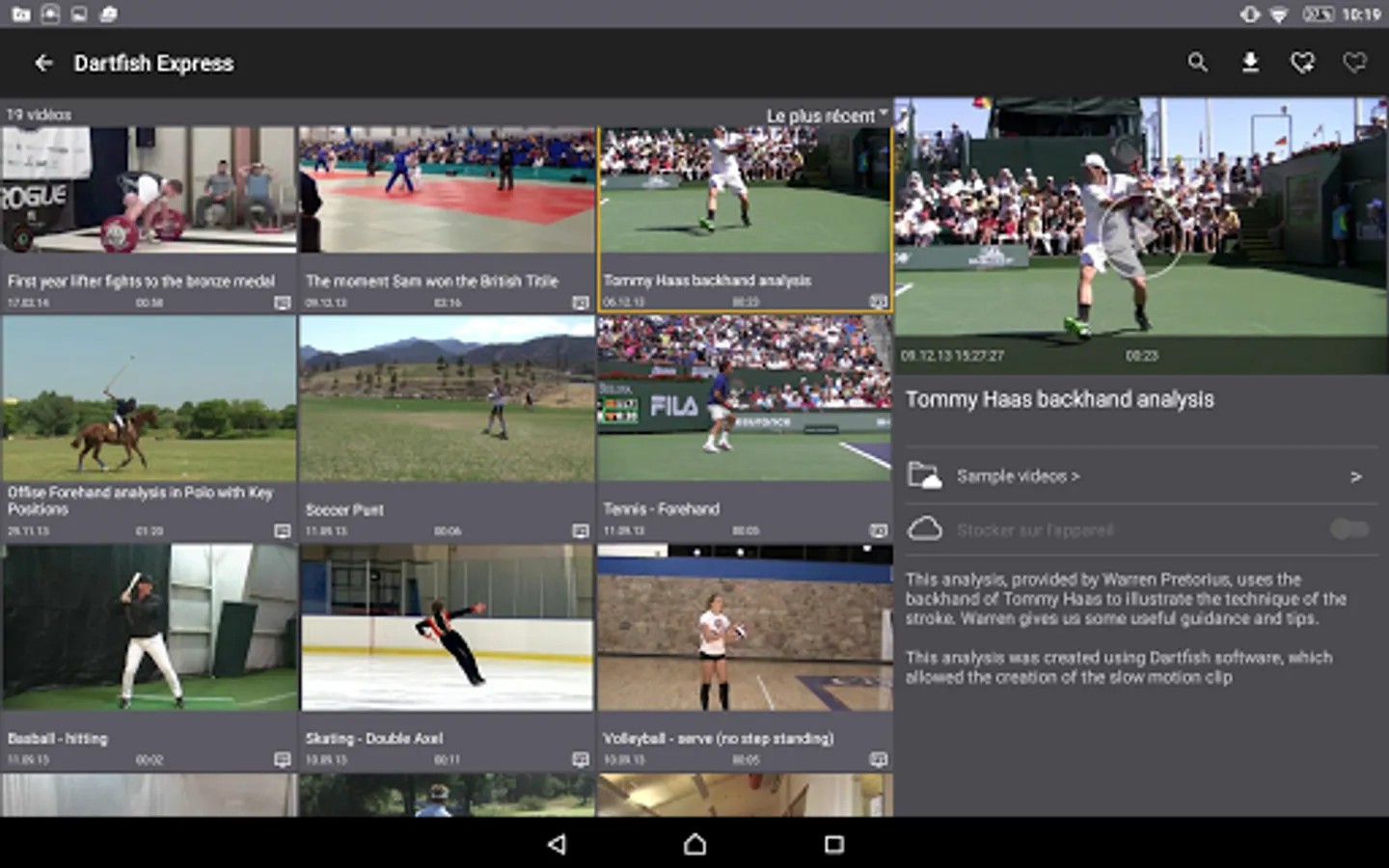Tap the 'Dartfish Express' app title
Viewport: 1389px width, 868px height.
154,64
